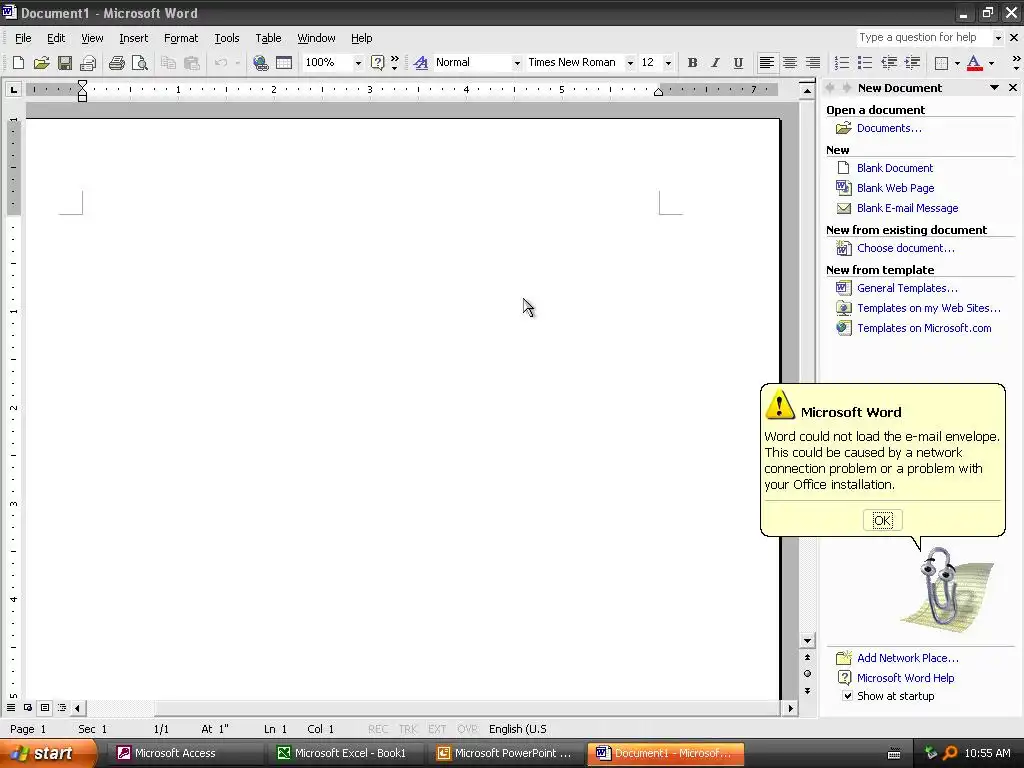Screen dimensions: 1024x768
Task: Toggle Italic formatting
Action: [715, 63]
